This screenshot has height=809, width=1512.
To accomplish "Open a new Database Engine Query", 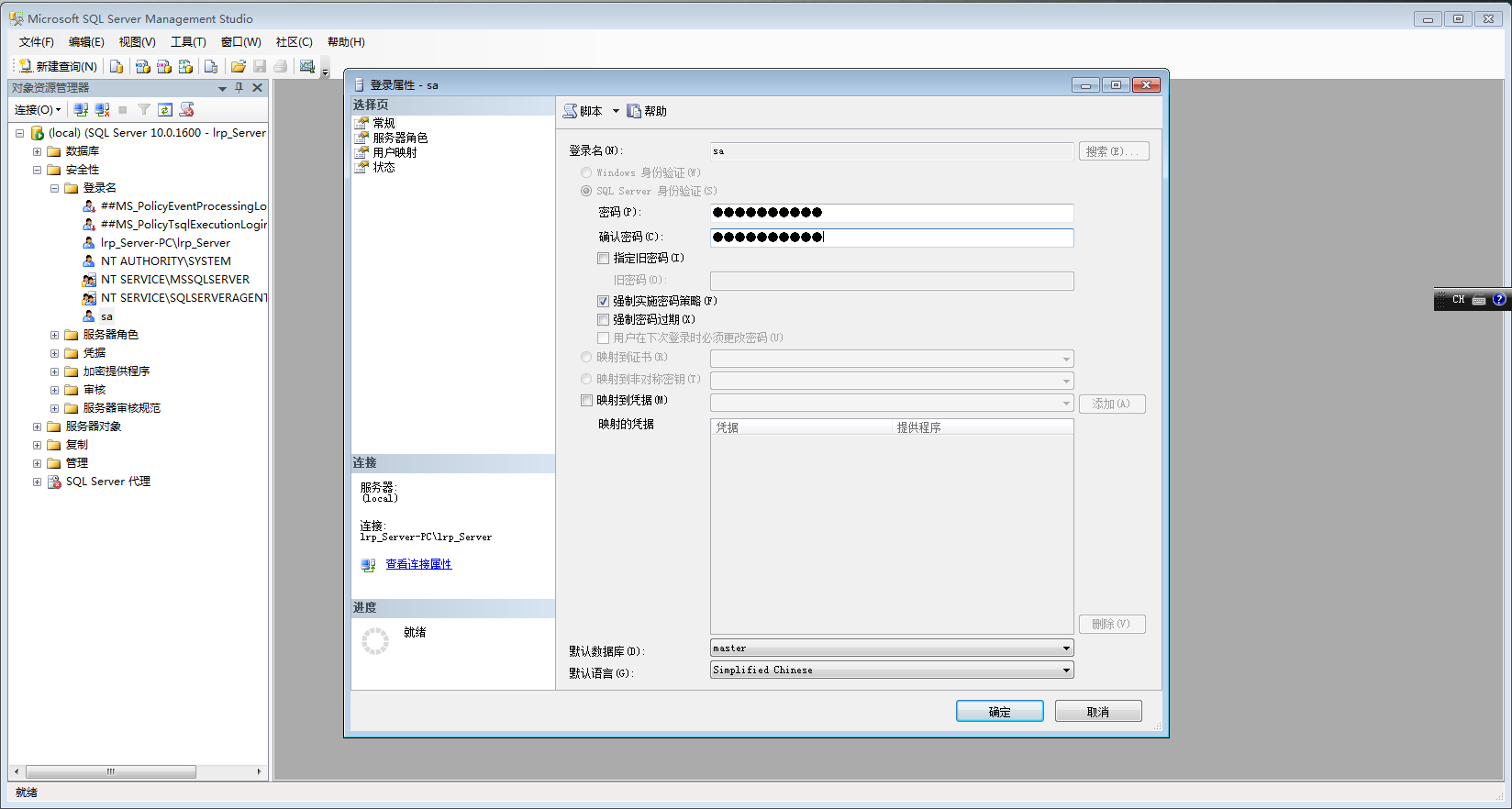I will point(117,66).
